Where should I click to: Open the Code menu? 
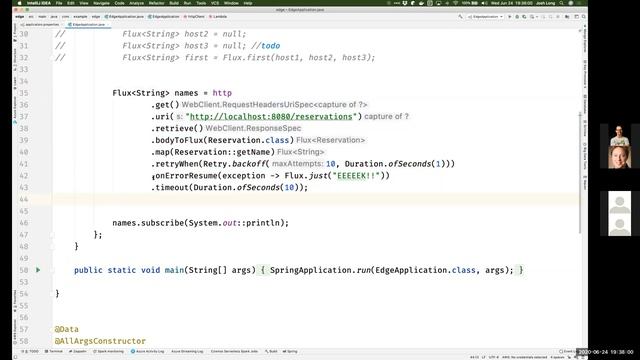pos(119,3)
